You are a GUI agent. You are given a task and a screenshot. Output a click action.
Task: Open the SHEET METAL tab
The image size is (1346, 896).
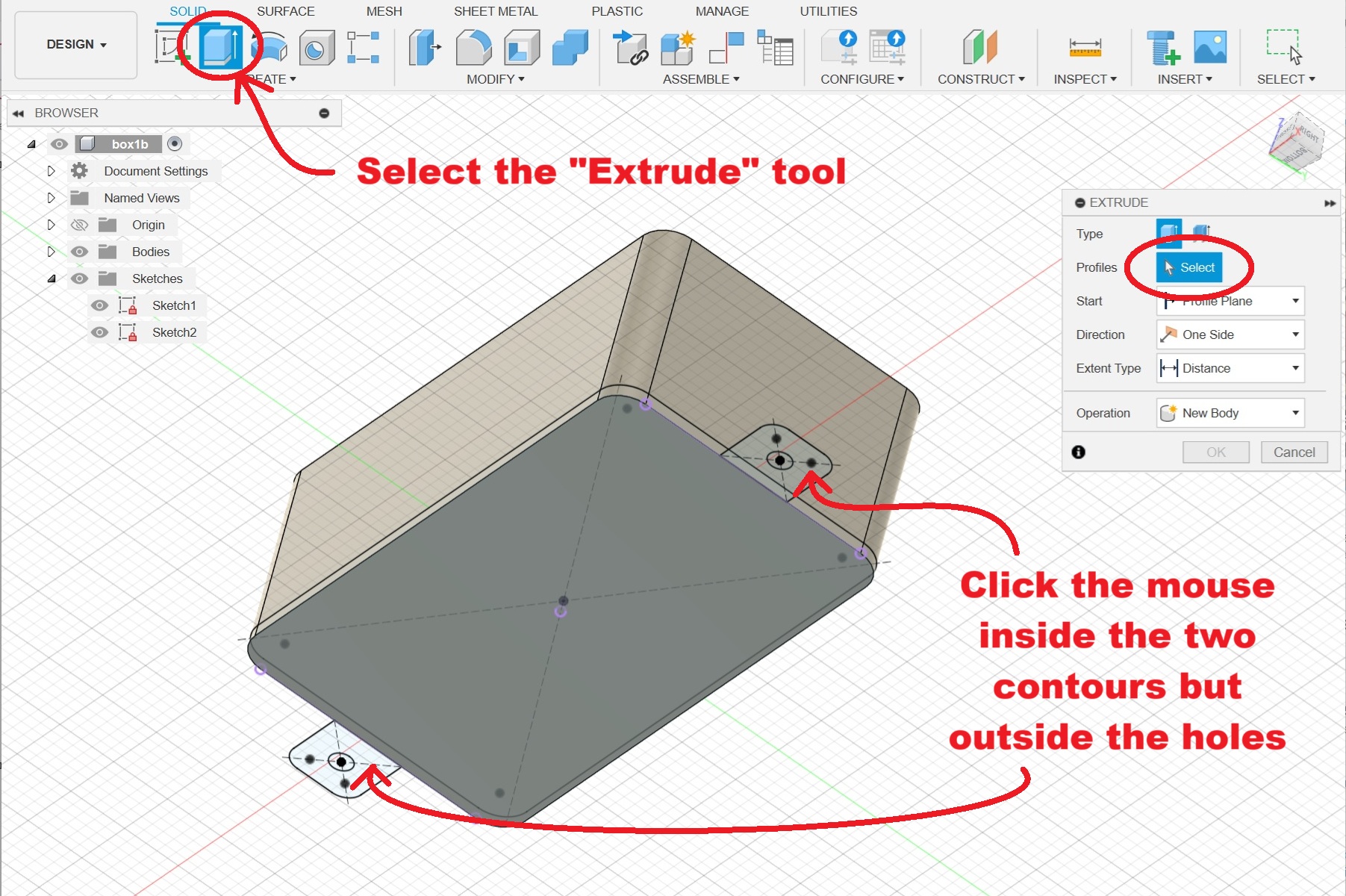[496, 11]
